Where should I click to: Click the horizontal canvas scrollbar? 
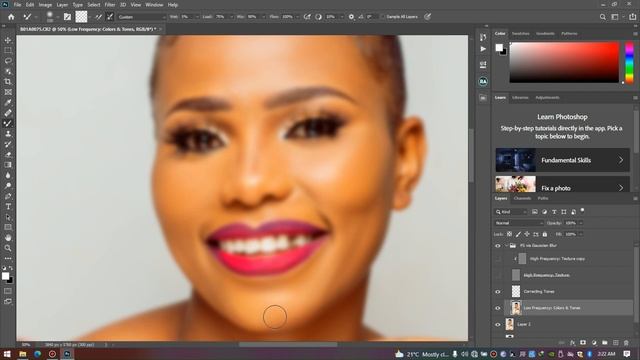(288, 344)
